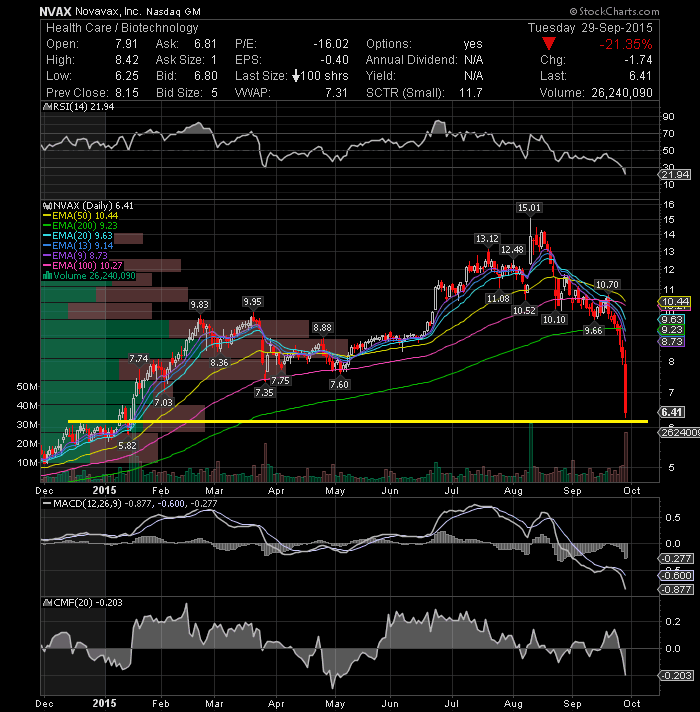Click the 7.35 low price label
Viewport: 700px width, 712px height.
[264, 392]
